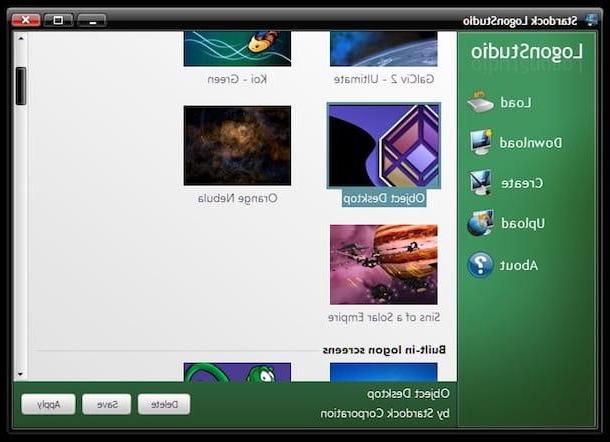Select the blue built-in logon thumbnail
Image resolution: width=610 pixels, height=442 pixels.
(x=384, y=372)
